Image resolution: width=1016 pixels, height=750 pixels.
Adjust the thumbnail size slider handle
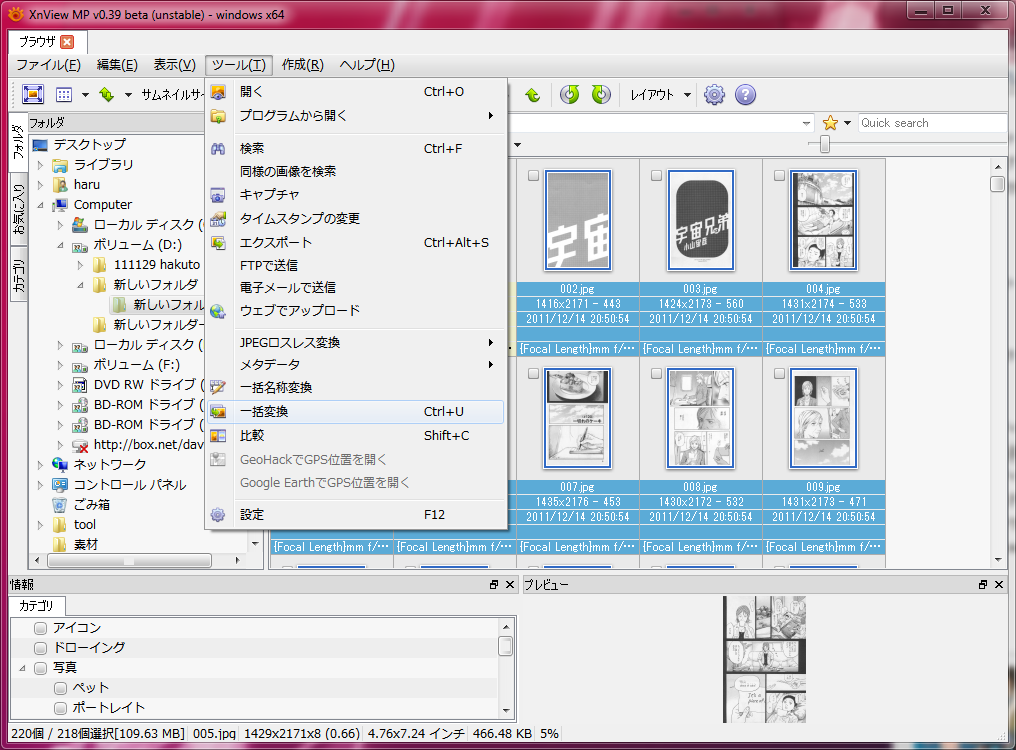[x=825, y=144]
